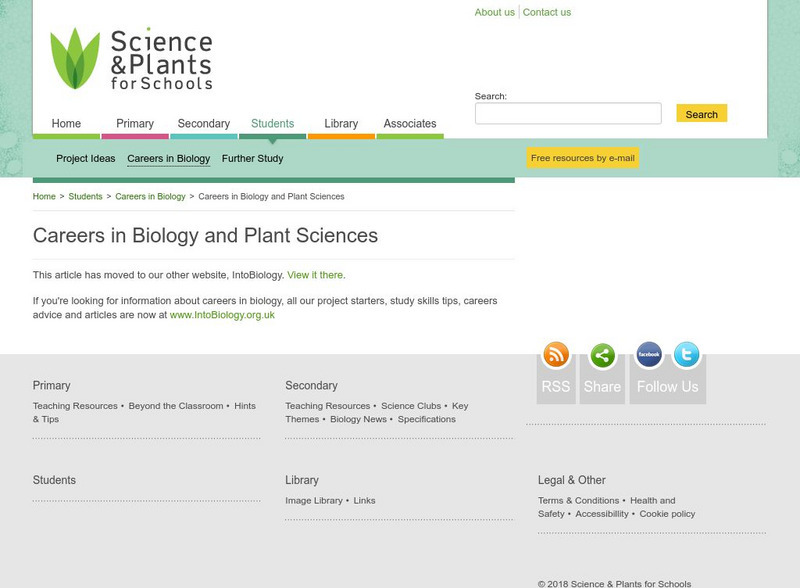Select Careers in Biology in the sub-menu

coord(172,157)
